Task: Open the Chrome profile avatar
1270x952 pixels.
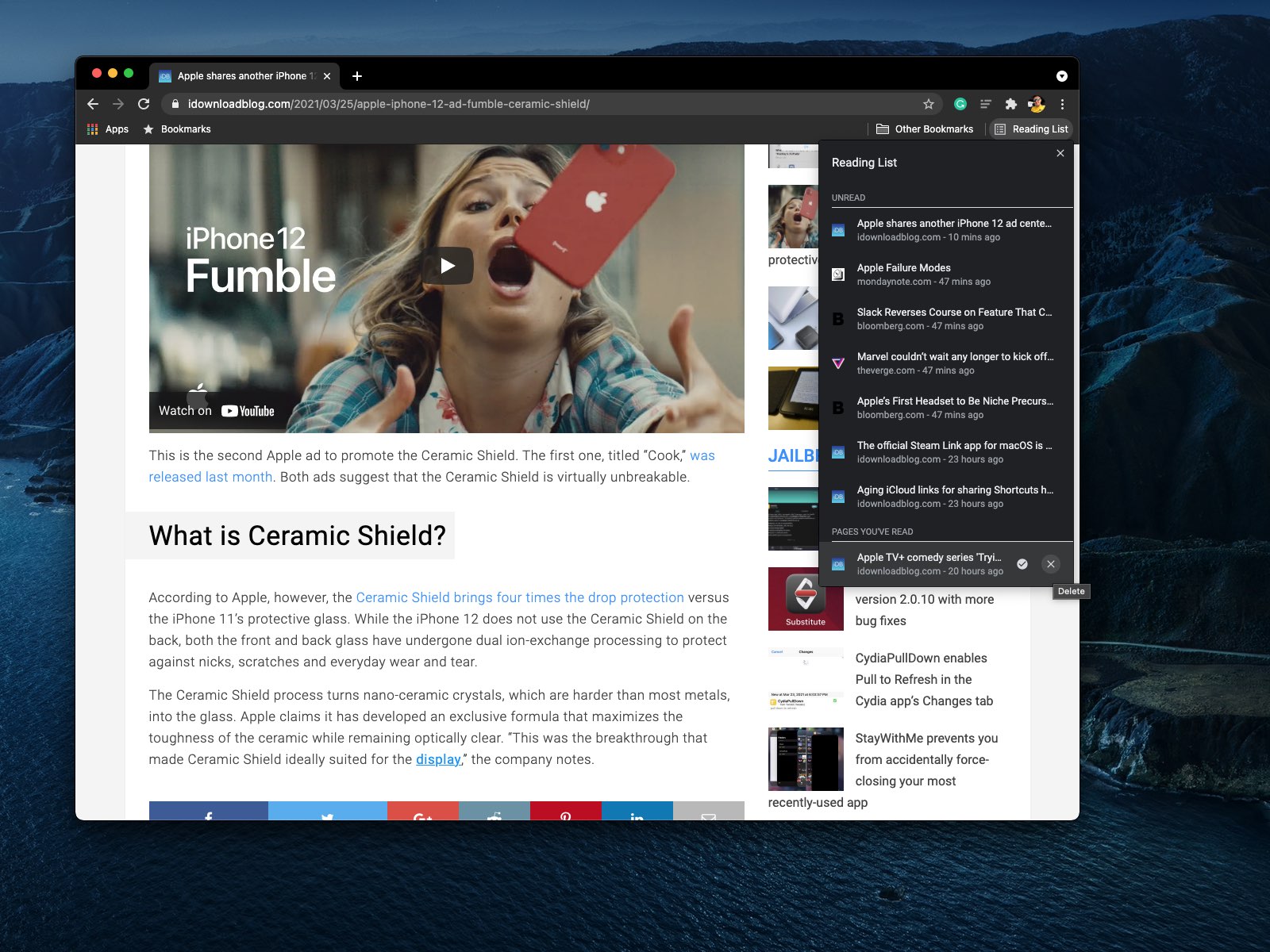Action: pos(1037,104)
